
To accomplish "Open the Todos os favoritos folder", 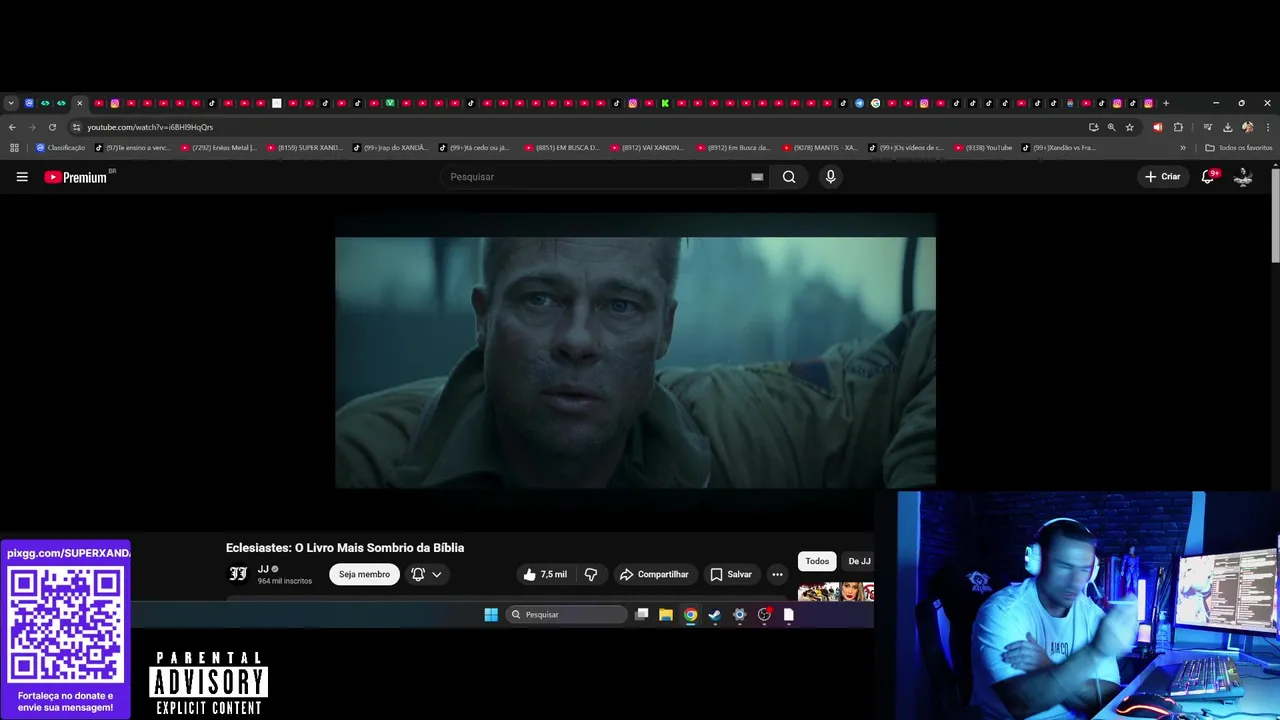I will tap(1238, 148).
